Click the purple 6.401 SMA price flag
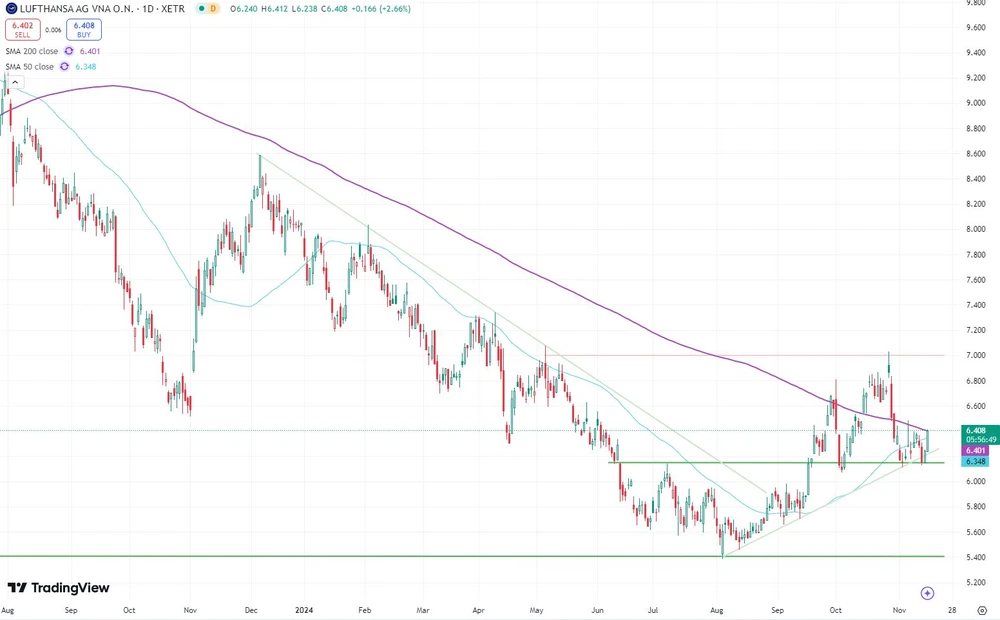 point(976,450)
